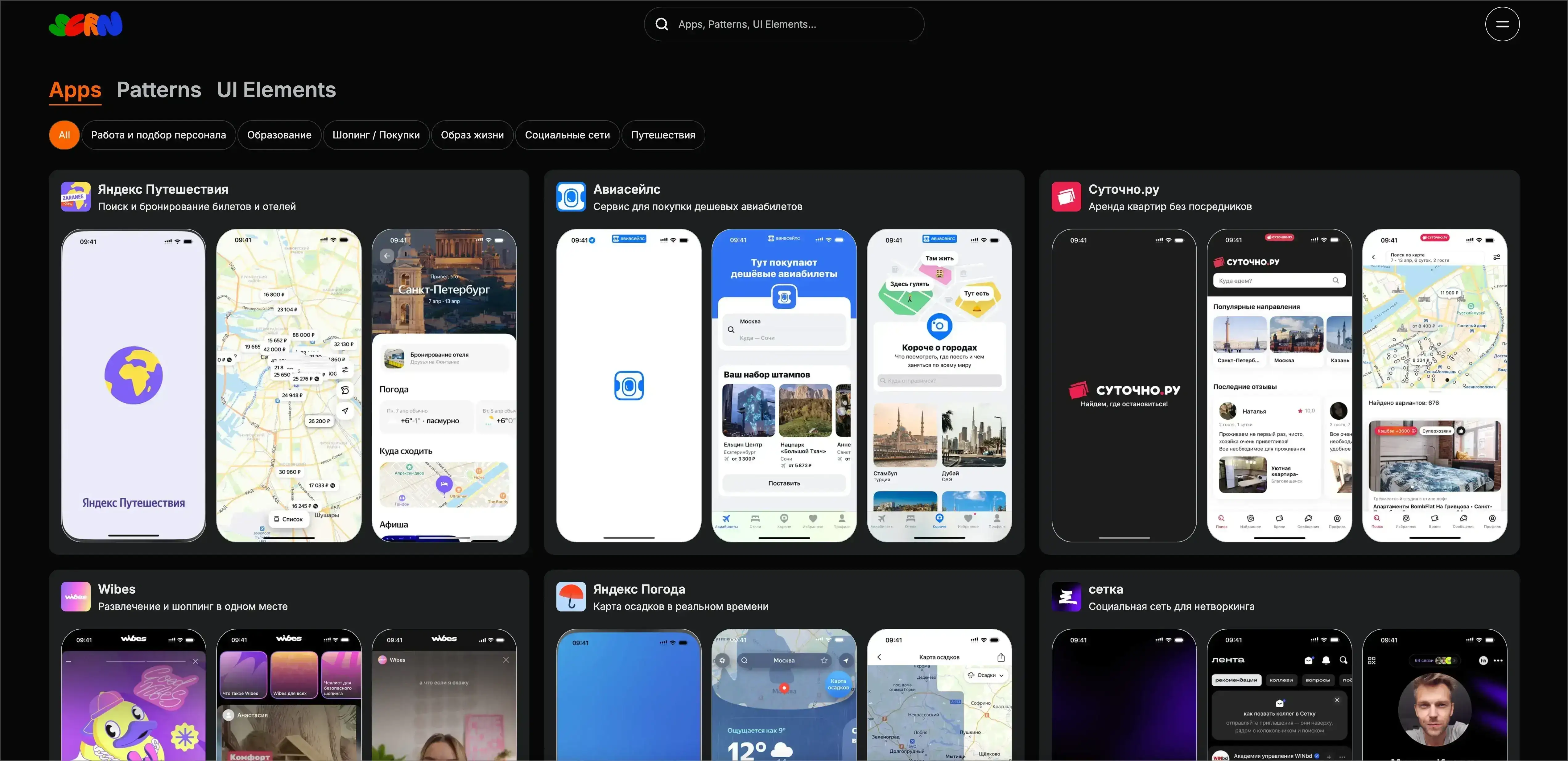
Task: Open the Санкт-Петербург trip screenshot
Action: (444, 386)
